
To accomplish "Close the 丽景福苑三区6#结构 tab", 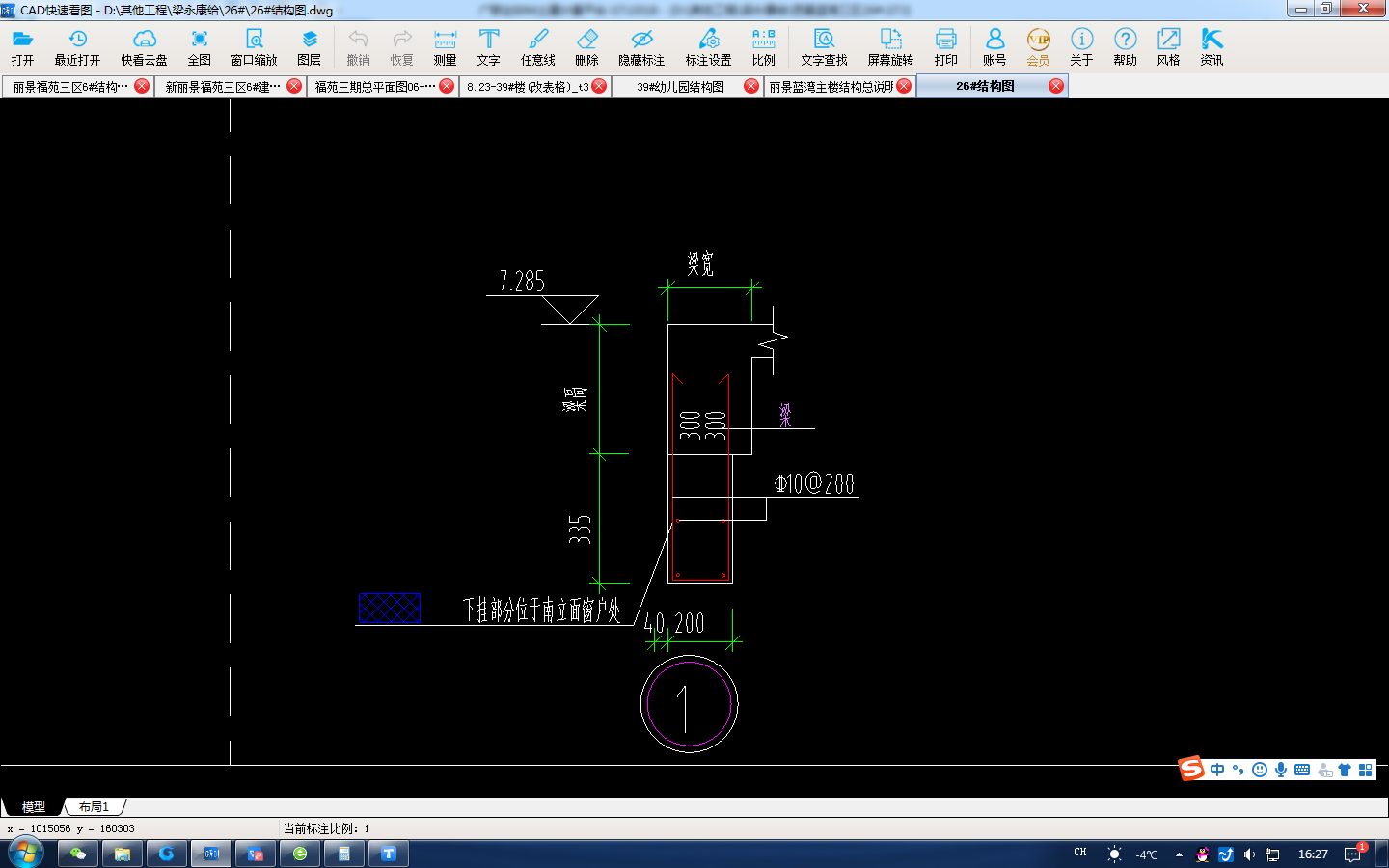I will point(142,86).
